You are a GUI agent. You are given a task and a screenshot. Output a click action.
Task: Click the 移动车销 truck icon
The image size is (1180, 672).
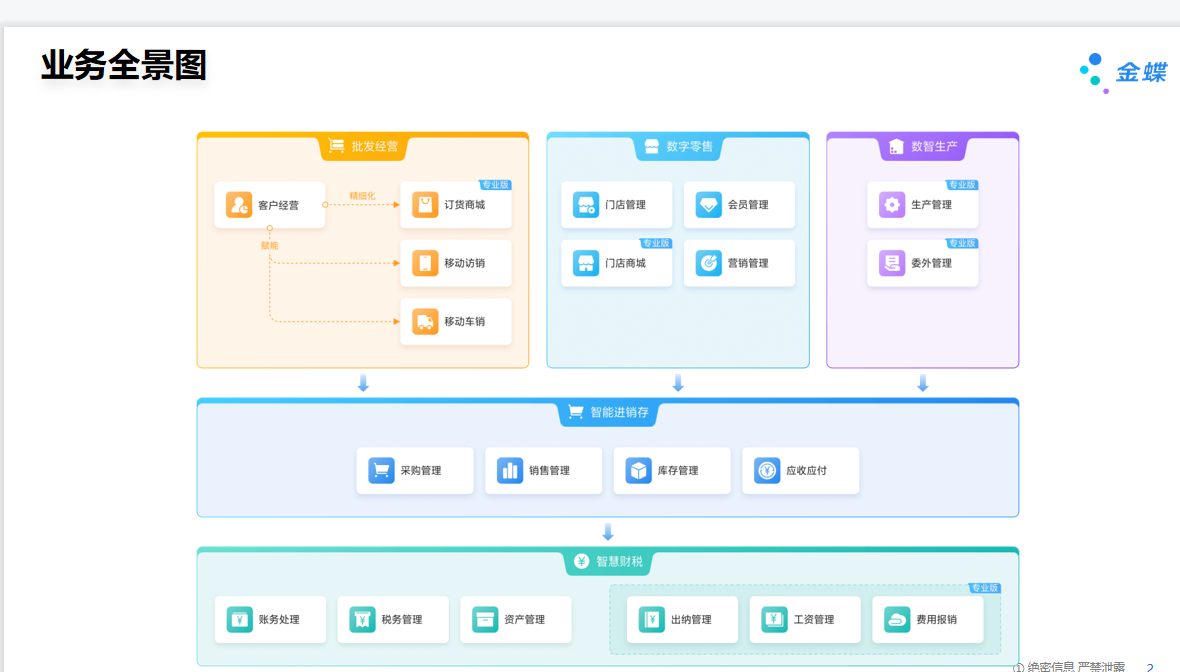tap(425, 321)
